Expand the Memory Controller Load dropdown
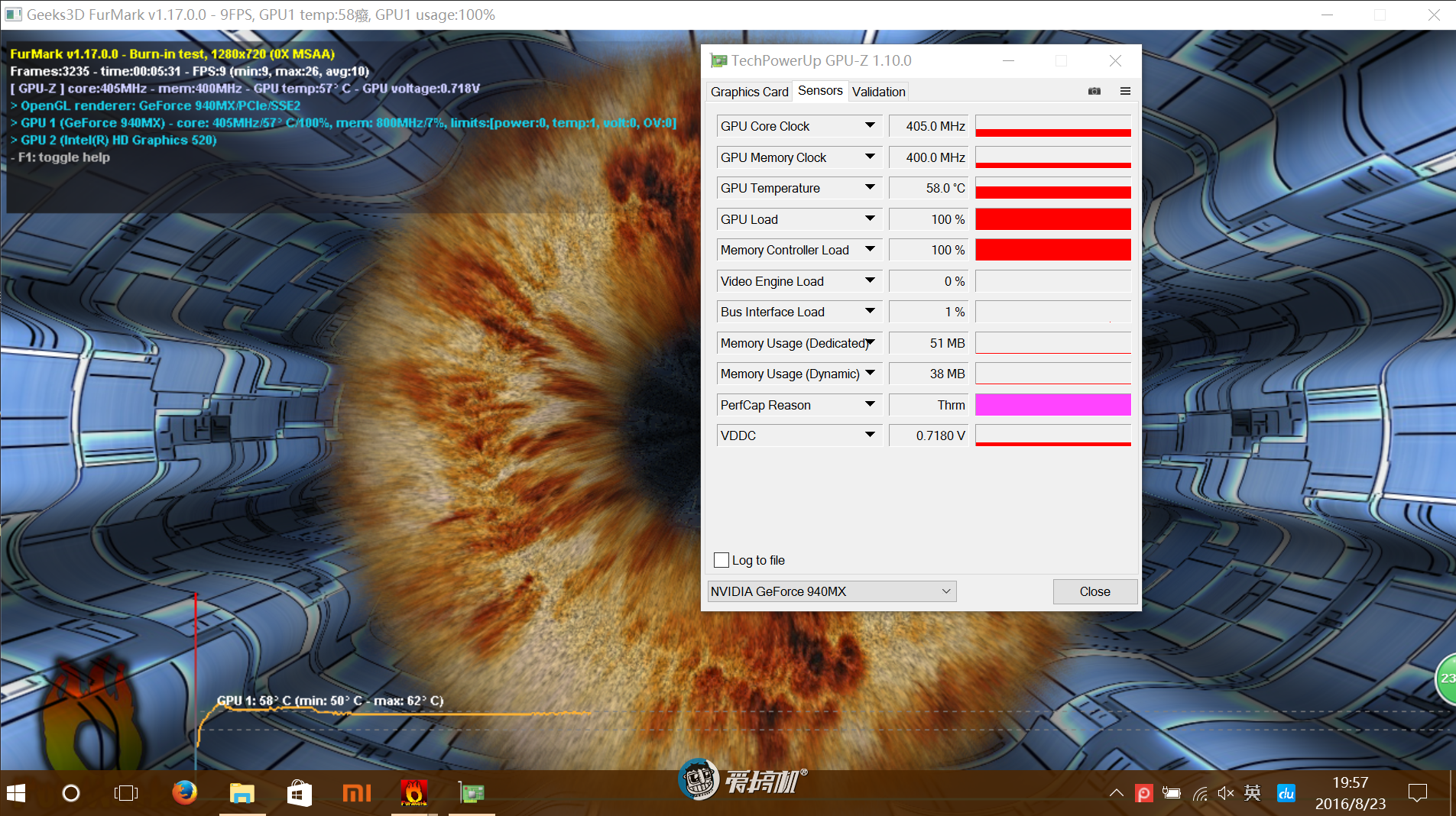This screenshot has width=1456, height=816. (x=870, y=250)
